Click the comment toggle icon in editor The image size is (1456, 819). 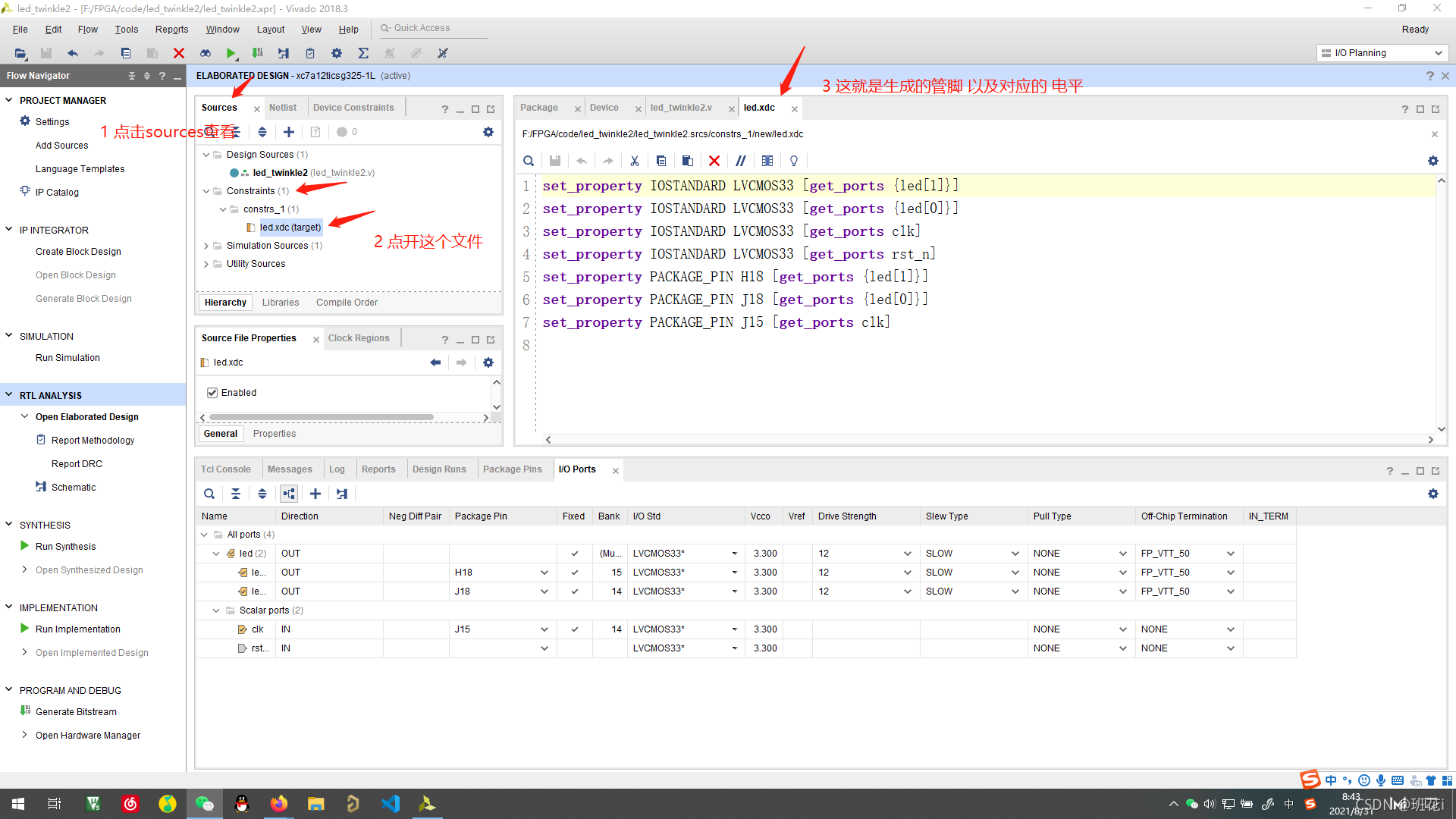[741, 161]
